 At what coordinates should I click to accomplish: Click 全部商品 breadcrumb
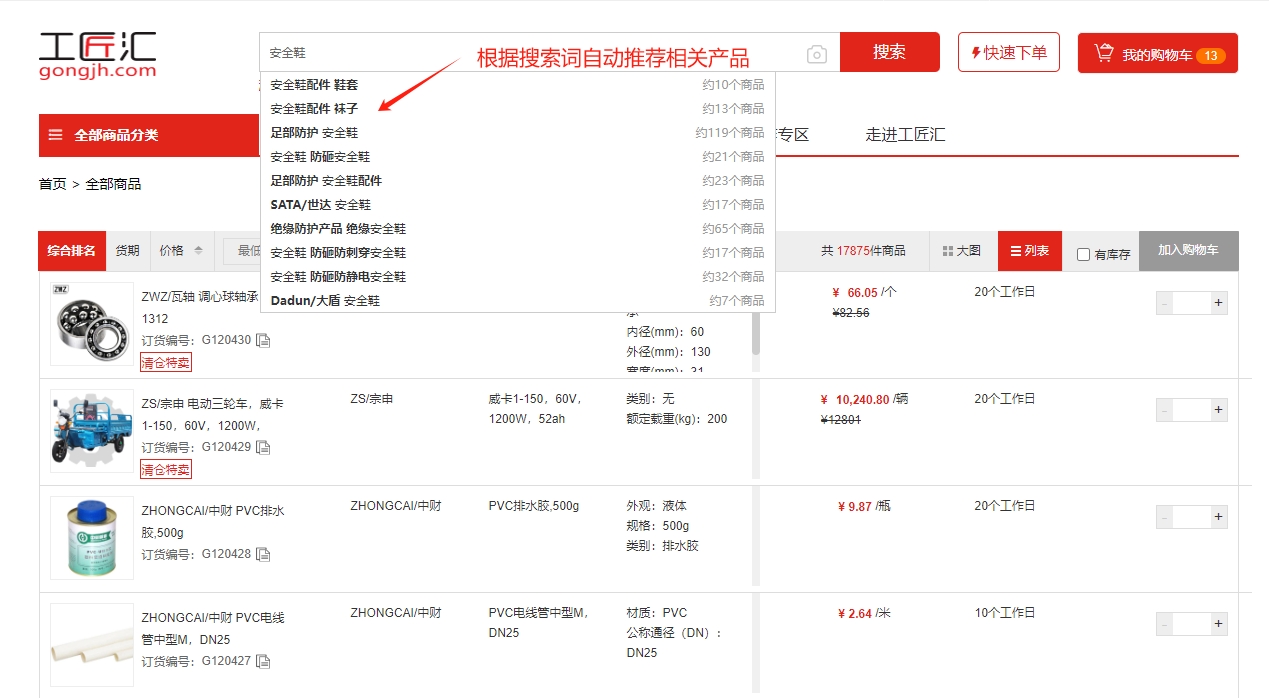[x=113, y=184]
